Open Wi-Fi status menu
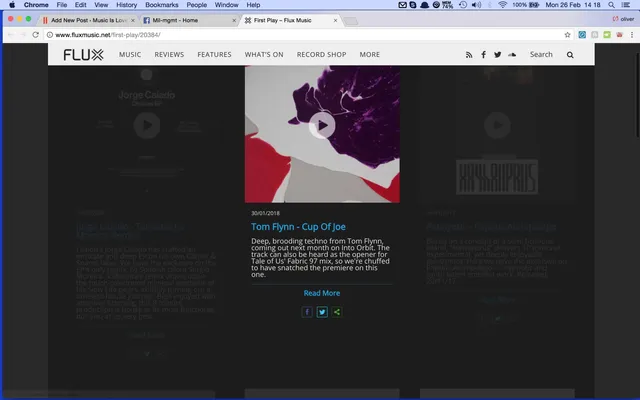This screenshot has height=400, width=640. tap(502, 5)
